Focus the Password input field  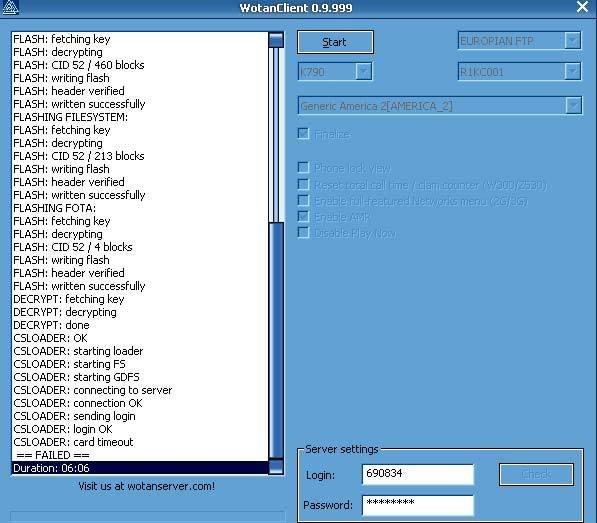pyautogui.click(x=418, y=505)
